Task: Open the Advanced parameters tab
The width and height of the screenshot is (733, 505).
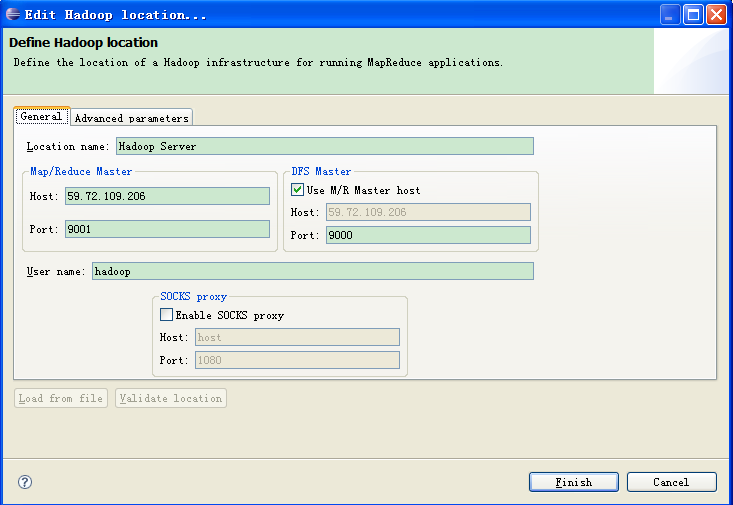Action: pos(131,118)
